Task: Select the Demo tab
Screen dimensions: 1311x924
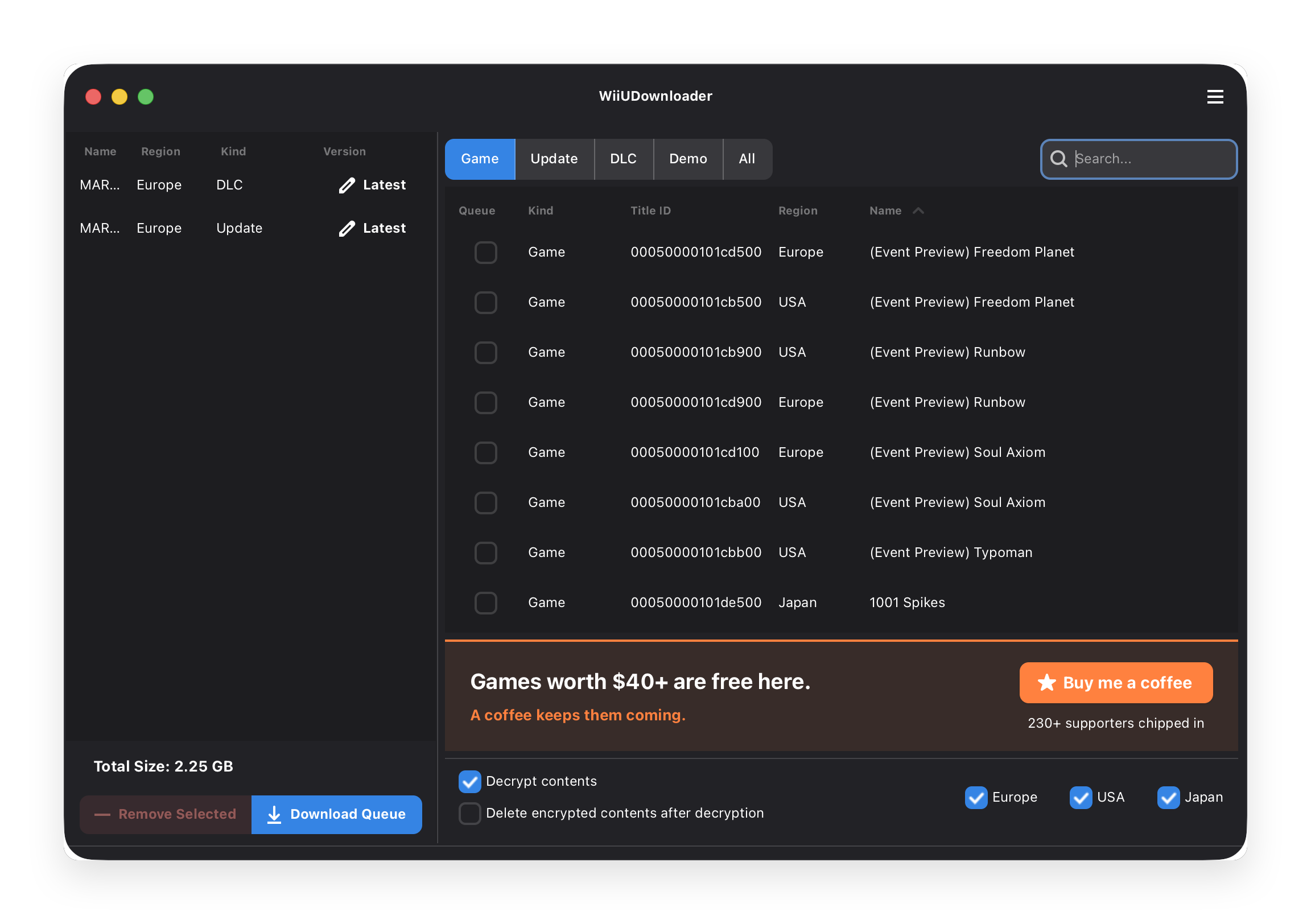Action: click(687, 159)
